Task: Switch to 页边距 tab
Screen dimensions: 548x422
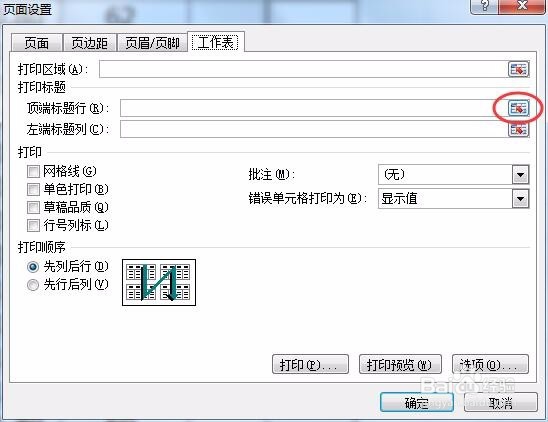Action: coord(89,43)
